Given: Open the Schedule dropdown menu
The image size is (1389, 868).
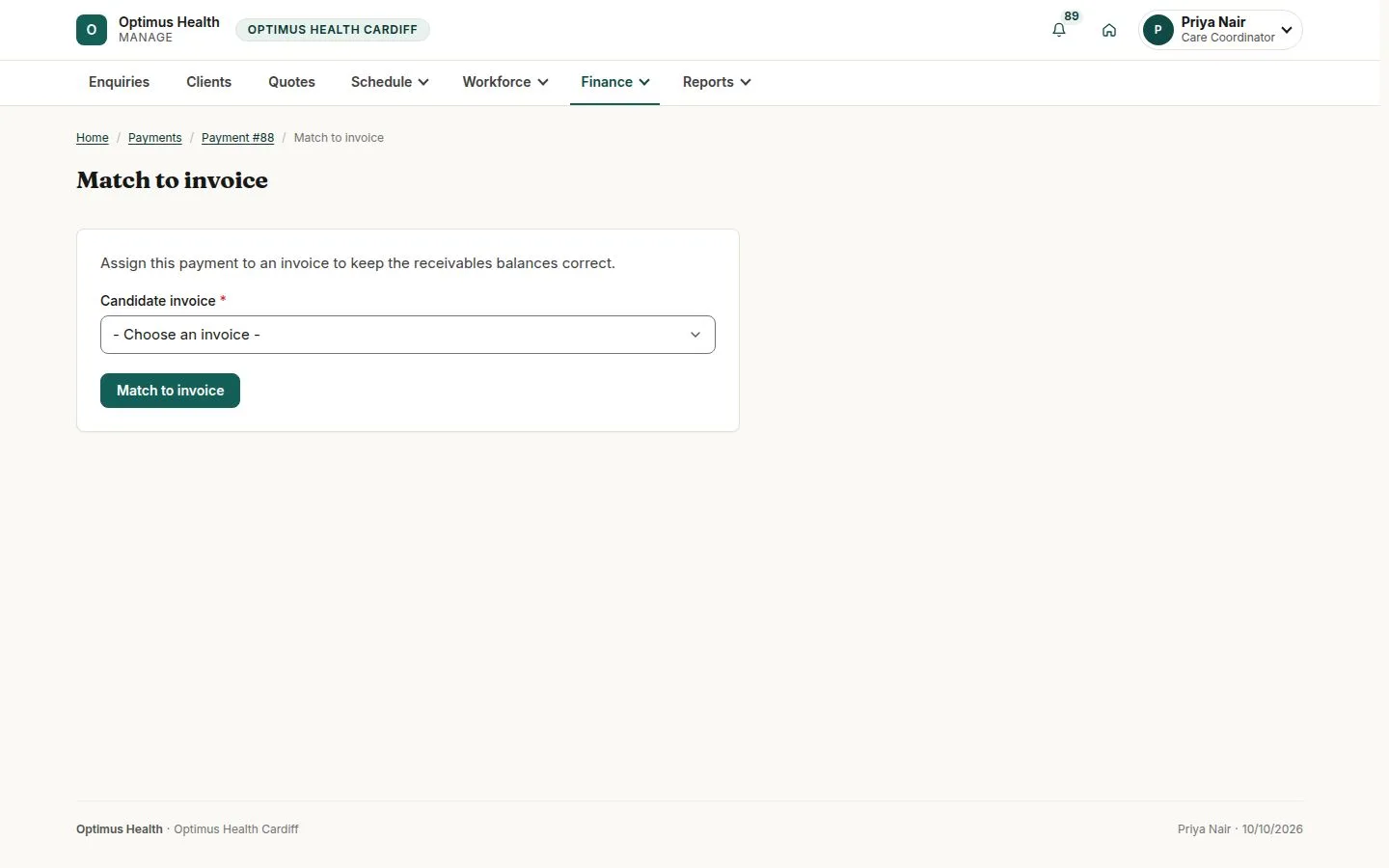Looking at the screenshot, I should click(390, 82).
